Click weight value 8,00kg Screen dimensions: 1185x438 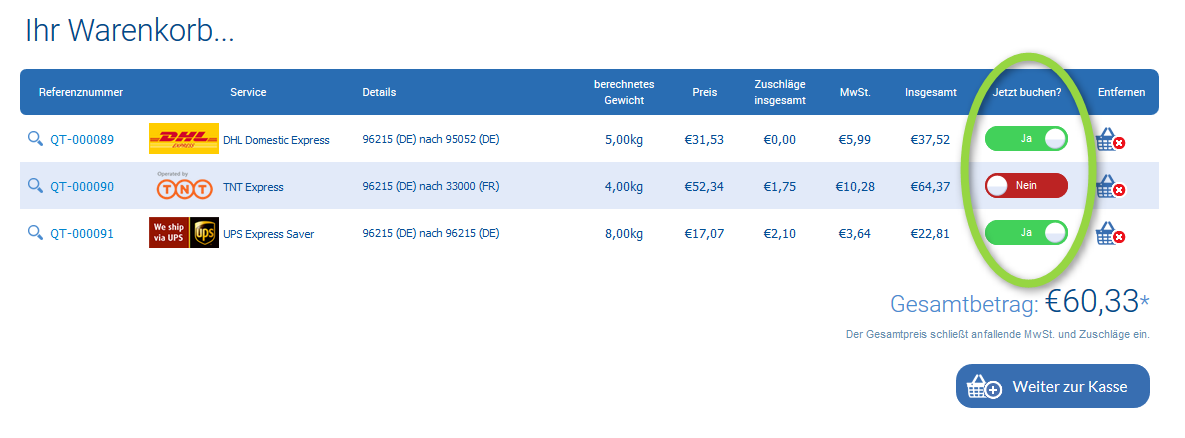(624, 233)
